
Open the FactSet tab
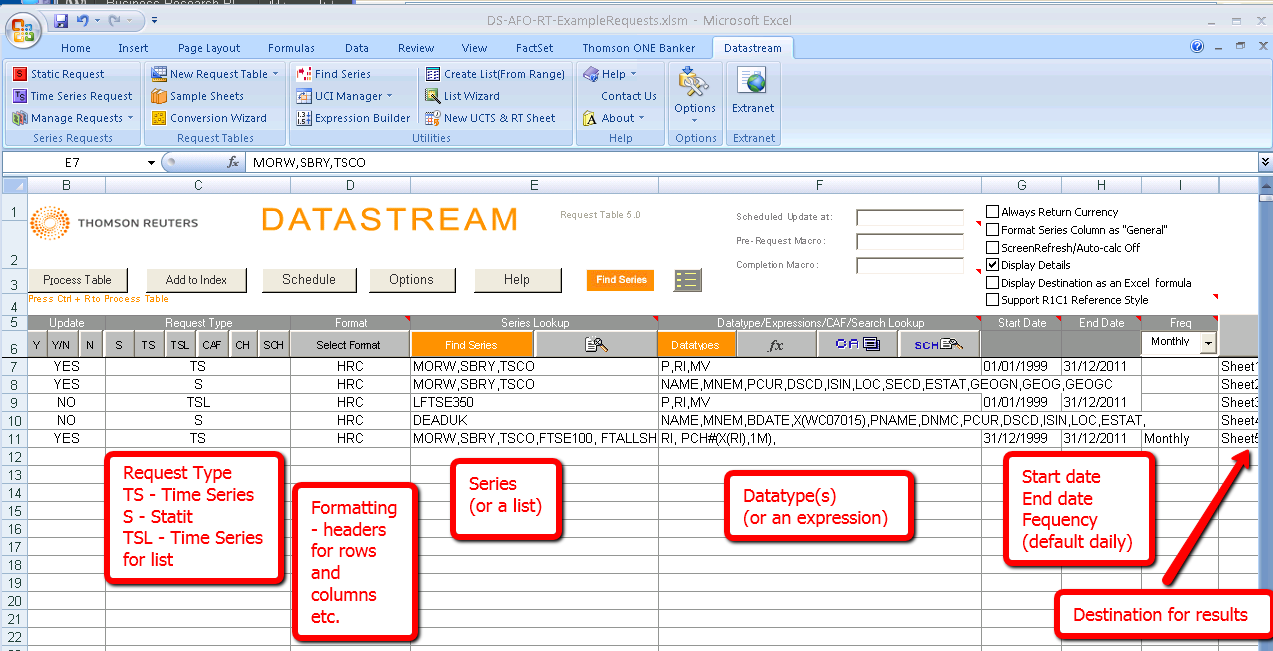tap(535, 48)
